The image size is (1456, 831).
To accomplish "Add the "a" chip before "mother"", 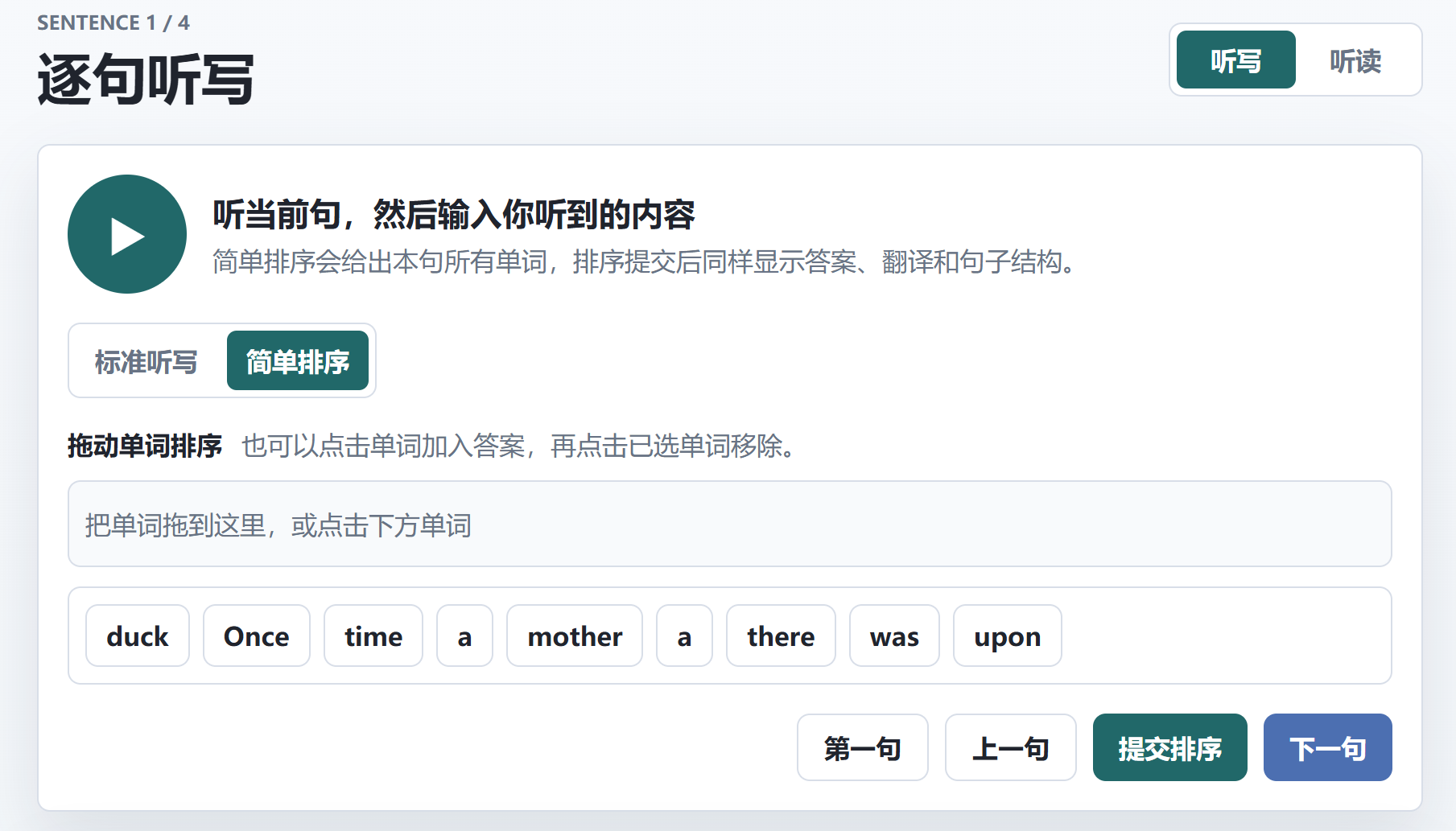I will click(464, 636).
